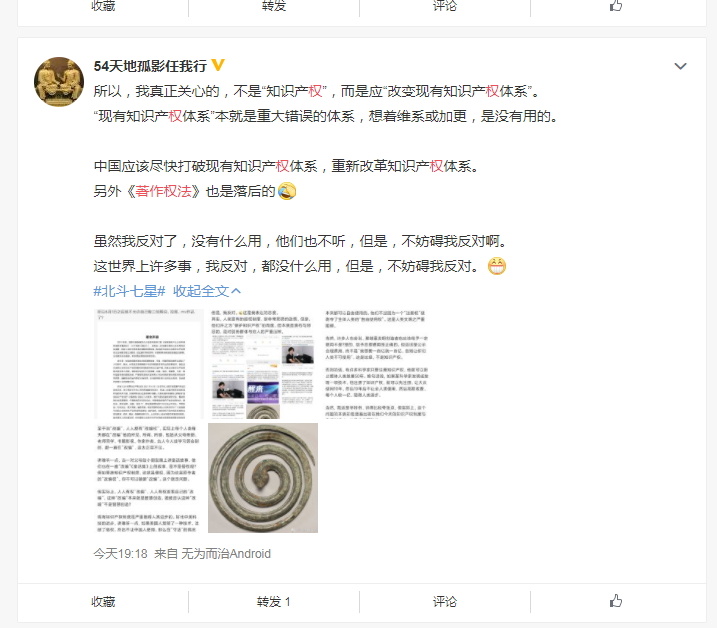The image size is (717, 628).
Task: Click username 54天地孤影任我行
Action: tap(150, 66)
